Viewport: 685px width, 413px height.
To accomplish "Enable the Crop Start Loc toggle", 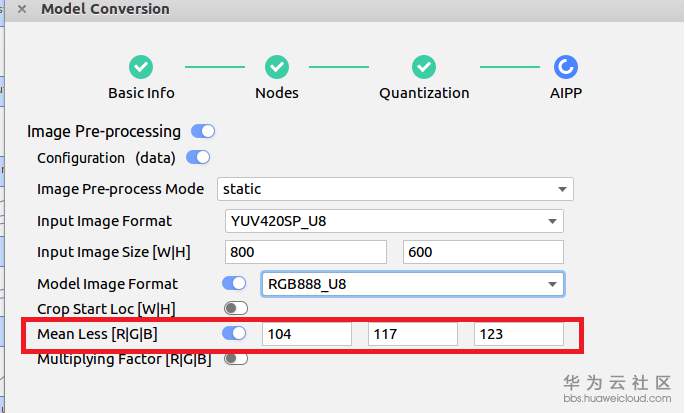I will [x=236, y=308].
